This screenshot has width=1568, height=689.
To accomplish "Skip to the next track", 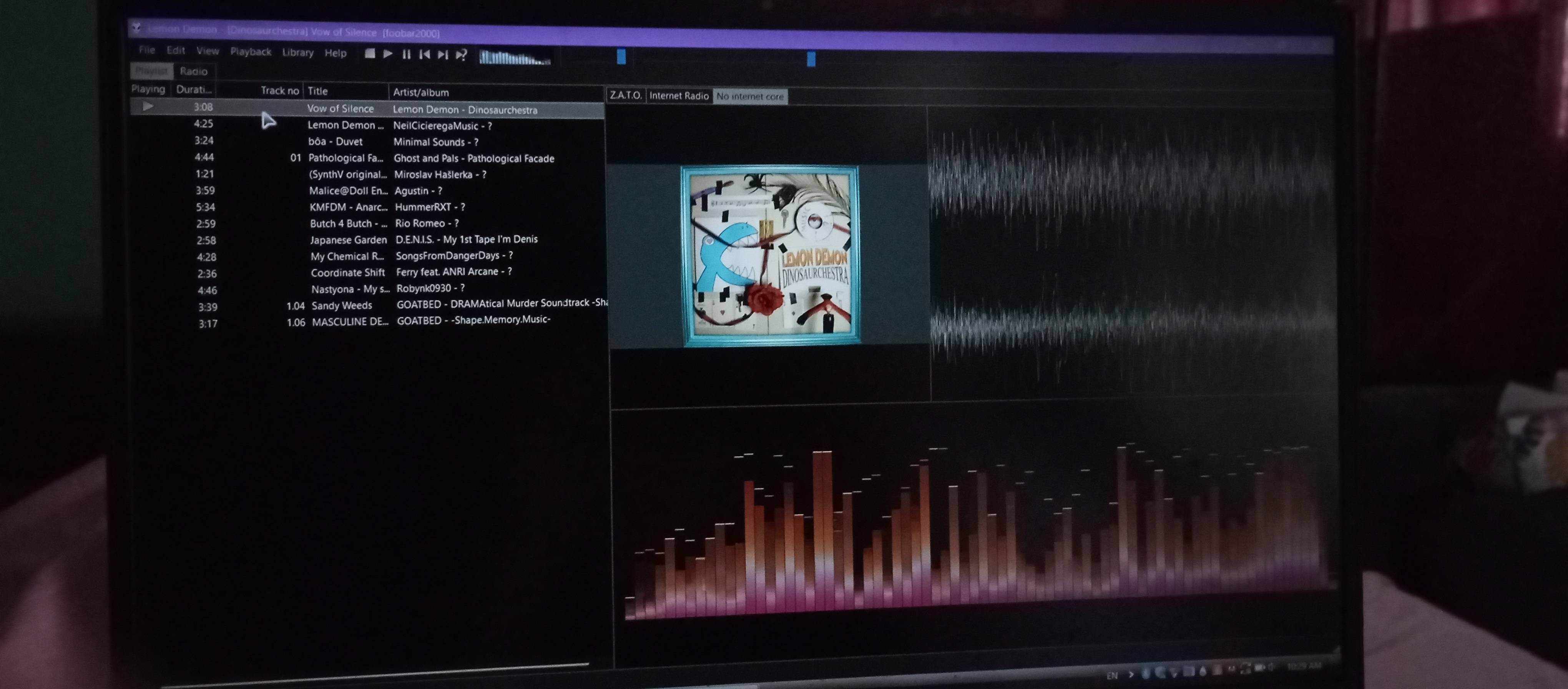I will [442, 55].
